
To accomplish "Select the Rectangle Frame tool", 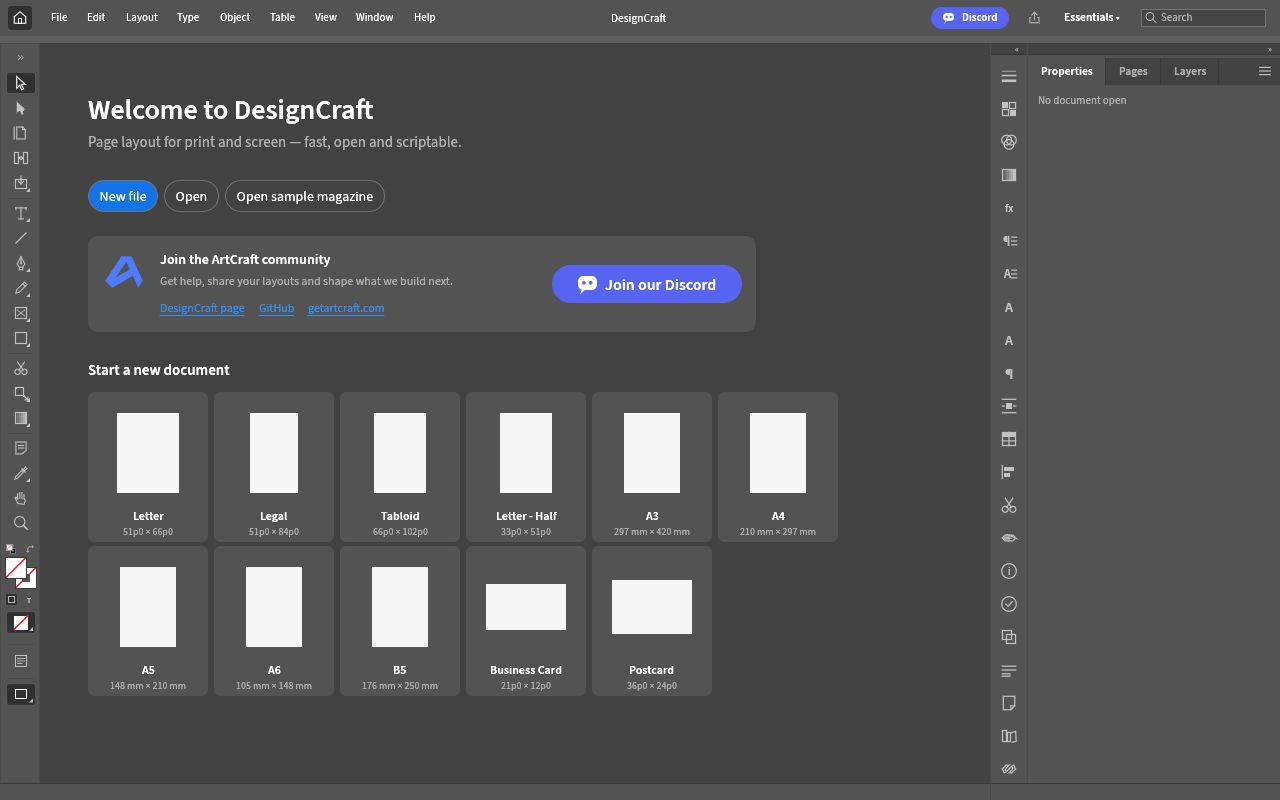I will click(x=20, y=314).
